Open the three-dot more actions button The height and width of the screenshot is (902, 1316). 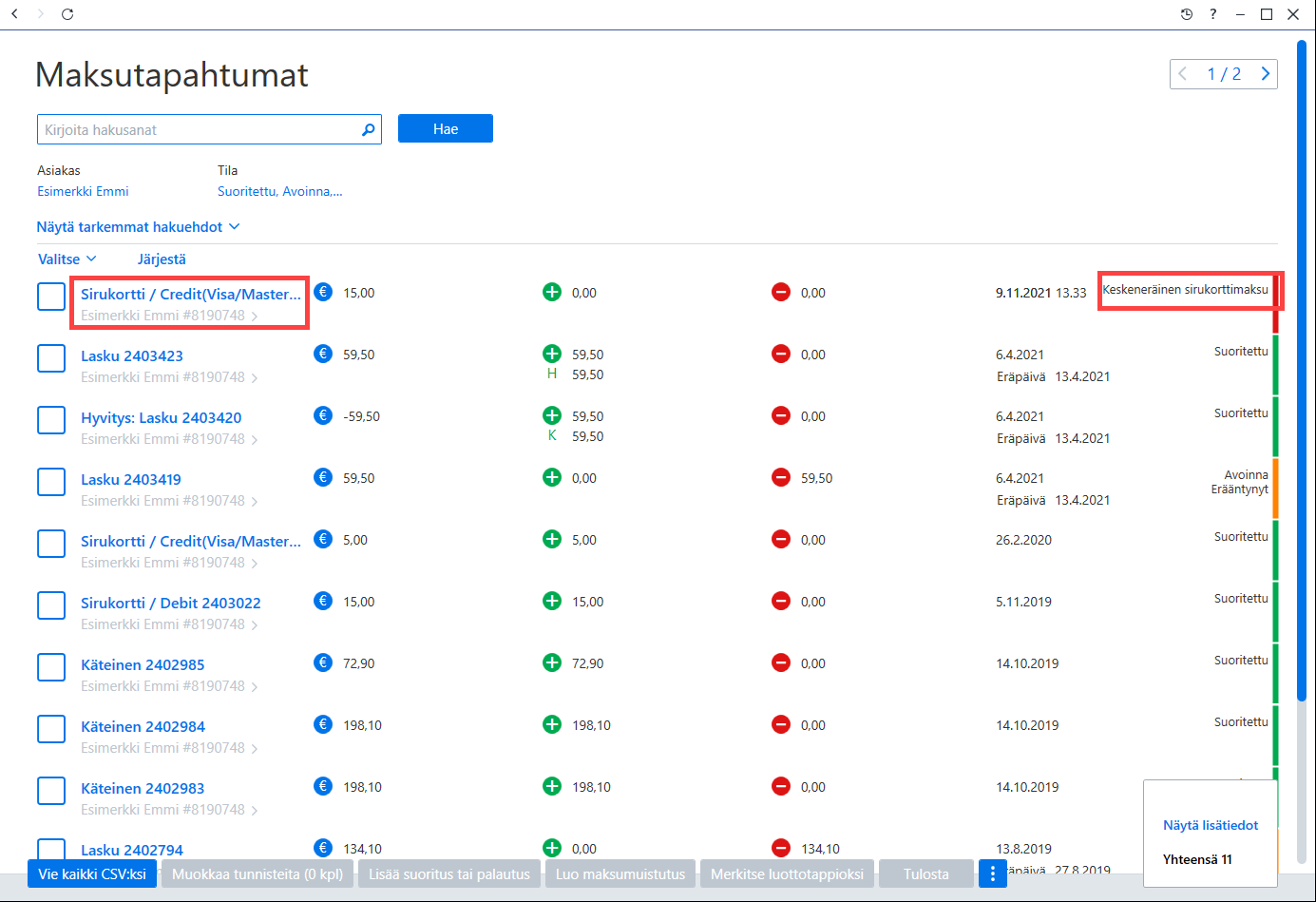(992, 873)
